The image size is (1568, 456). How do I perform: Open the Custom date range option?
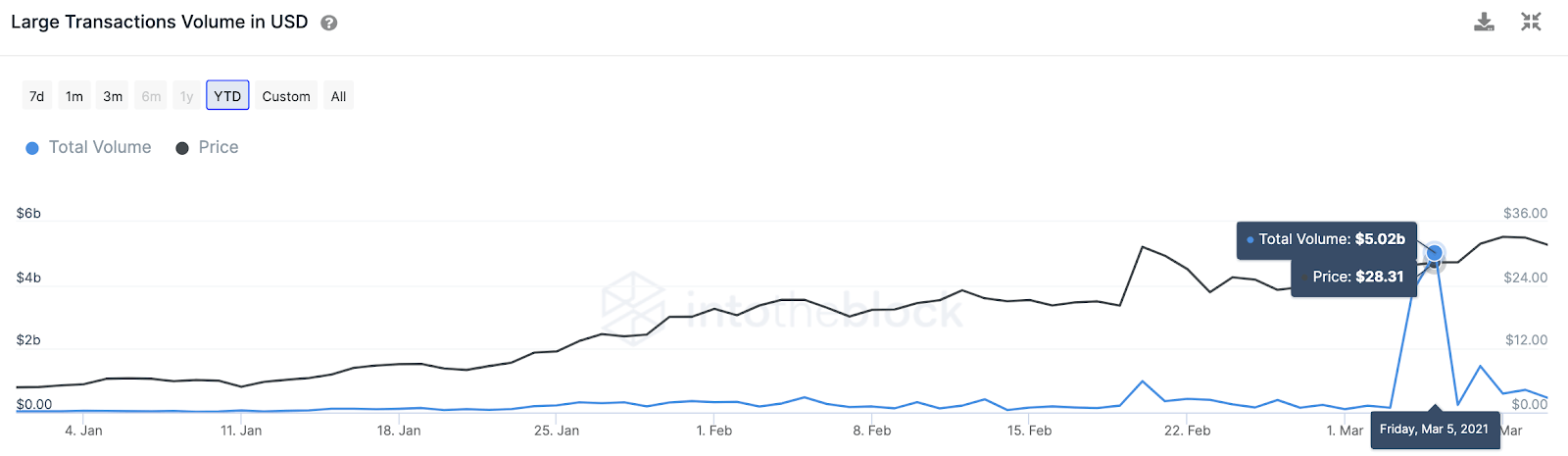286,96
